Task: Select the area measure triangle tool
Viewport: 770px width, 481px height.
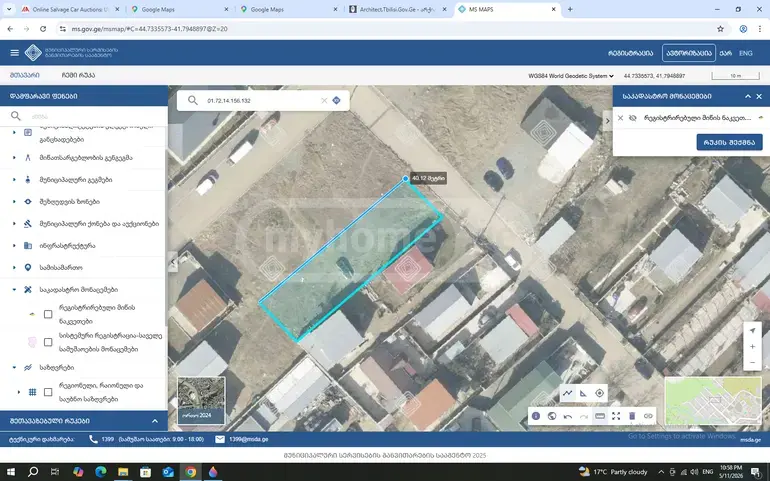Action: click(583, 393)
